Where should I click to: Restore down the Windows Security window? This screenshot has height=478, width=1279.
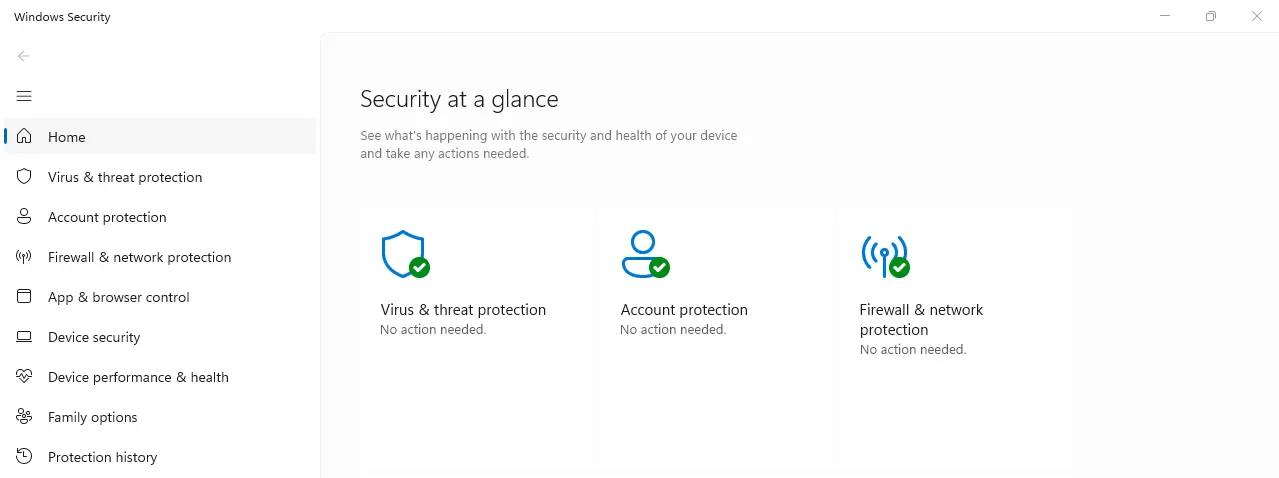(x=1211, y=16)
